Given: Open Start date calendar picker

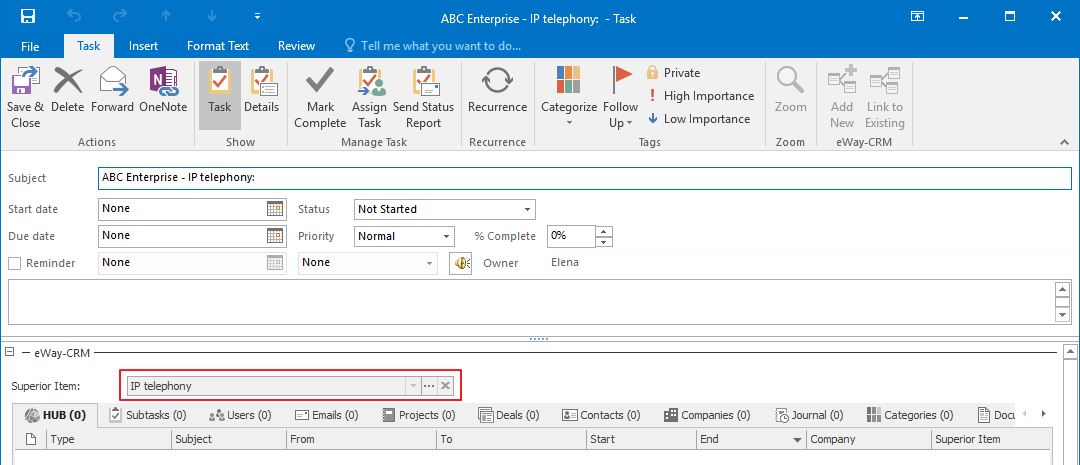Looking at the screenshot, I should pyautogui.click(x=275, y=209).
